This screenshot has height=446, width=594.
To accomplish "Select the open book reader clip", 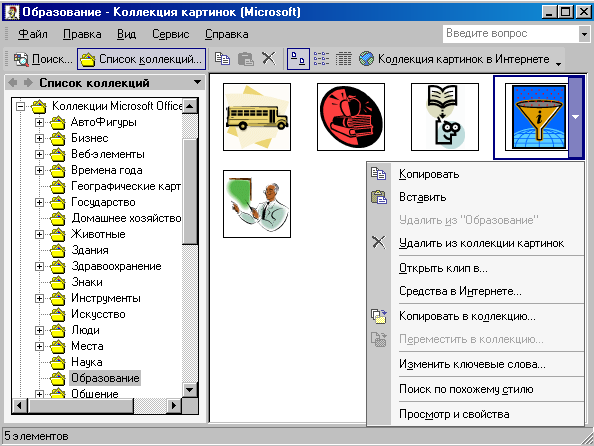I will [x=445, y=117].
